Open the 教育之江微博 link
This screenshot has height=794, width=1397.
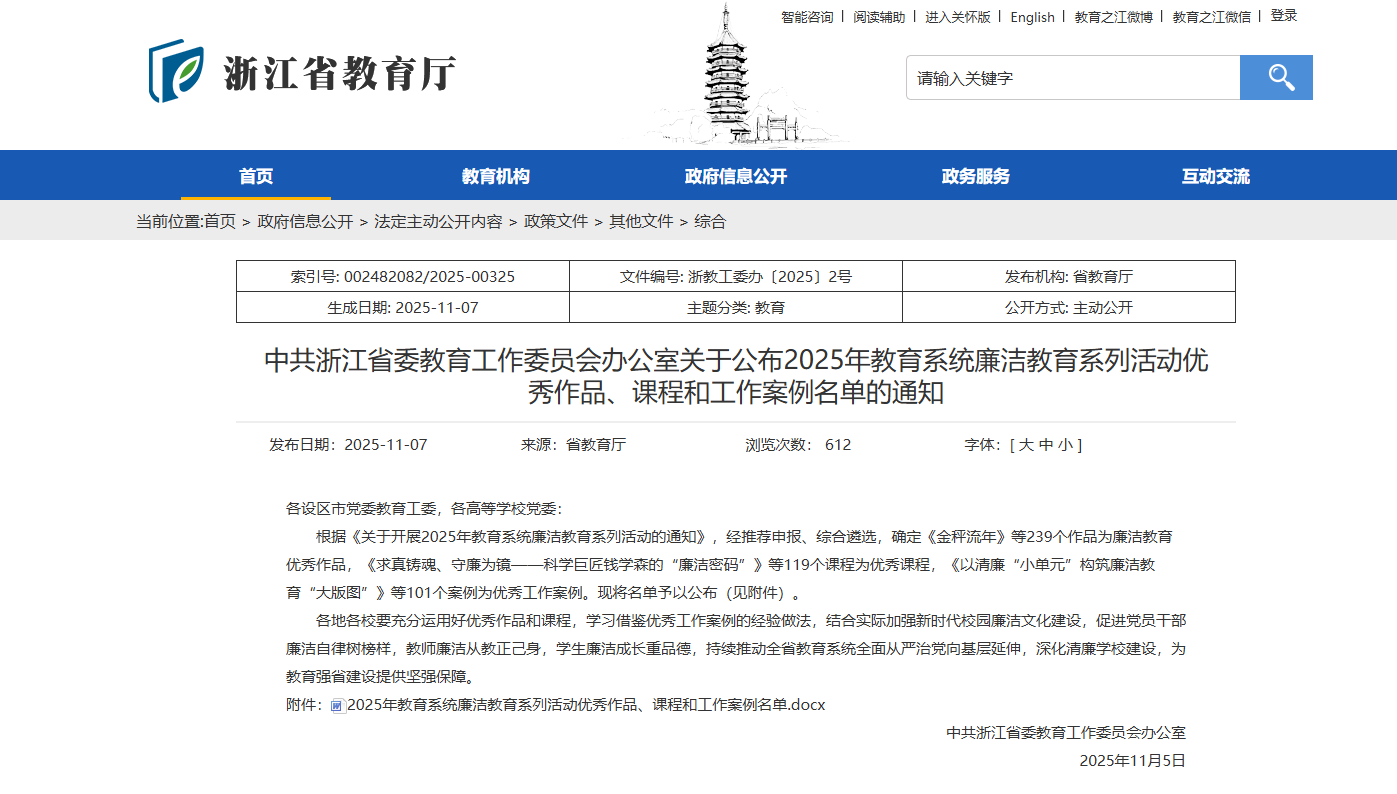(1113, 17)
